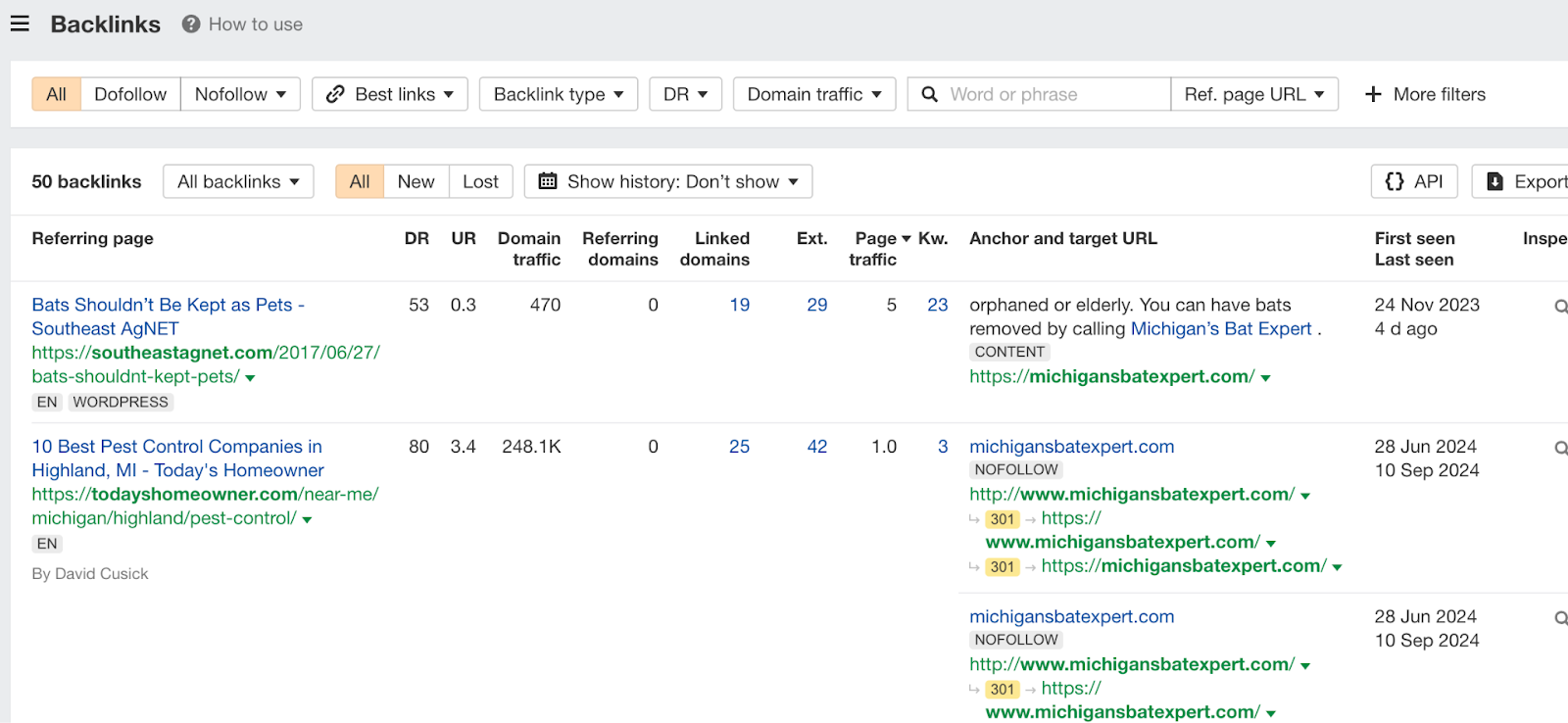Open the Nofollow dropdown

(240, 94)
